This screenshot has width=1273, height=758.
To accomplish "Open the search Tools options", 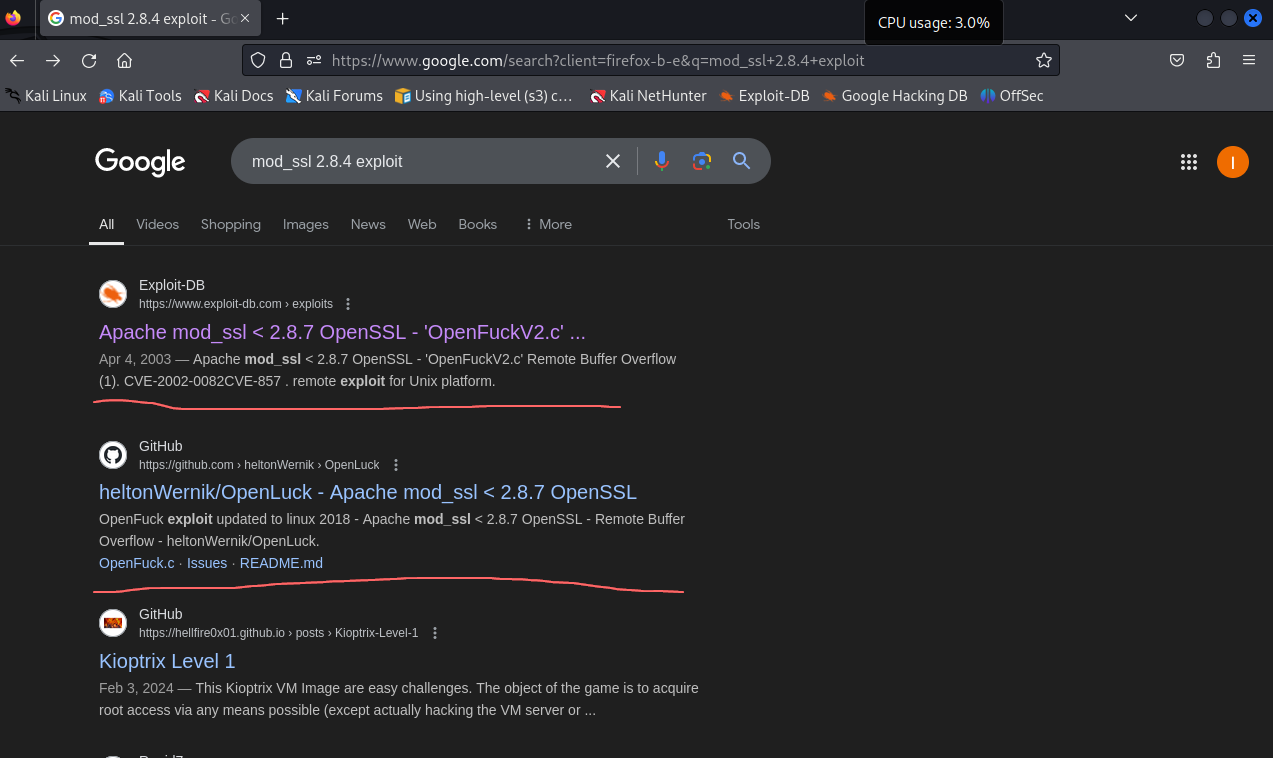I will 744,224.
